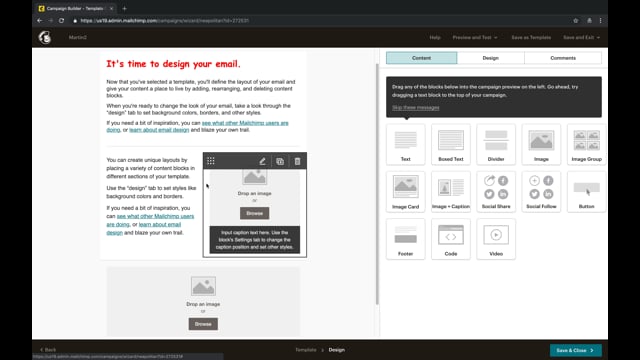Open 'see what other Mailchimp users' link in left column
The image size is (640, 360).
[156, 216]
